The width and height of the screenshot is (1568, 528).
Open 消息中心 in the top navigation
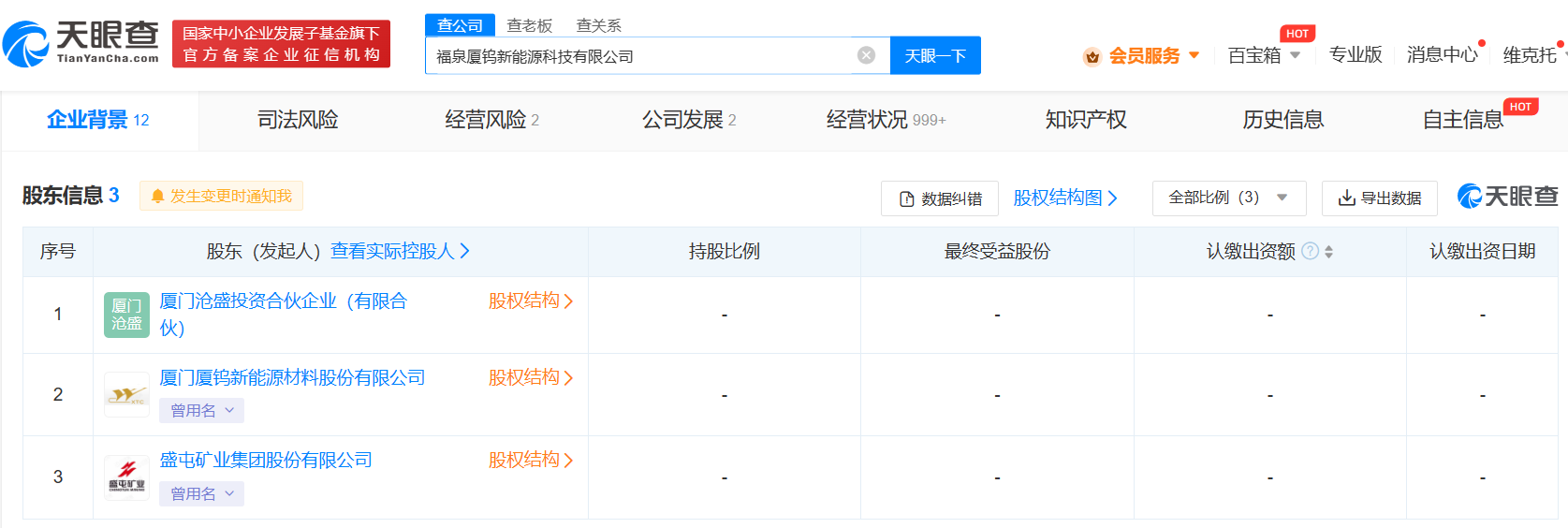tap(1442, 54)
